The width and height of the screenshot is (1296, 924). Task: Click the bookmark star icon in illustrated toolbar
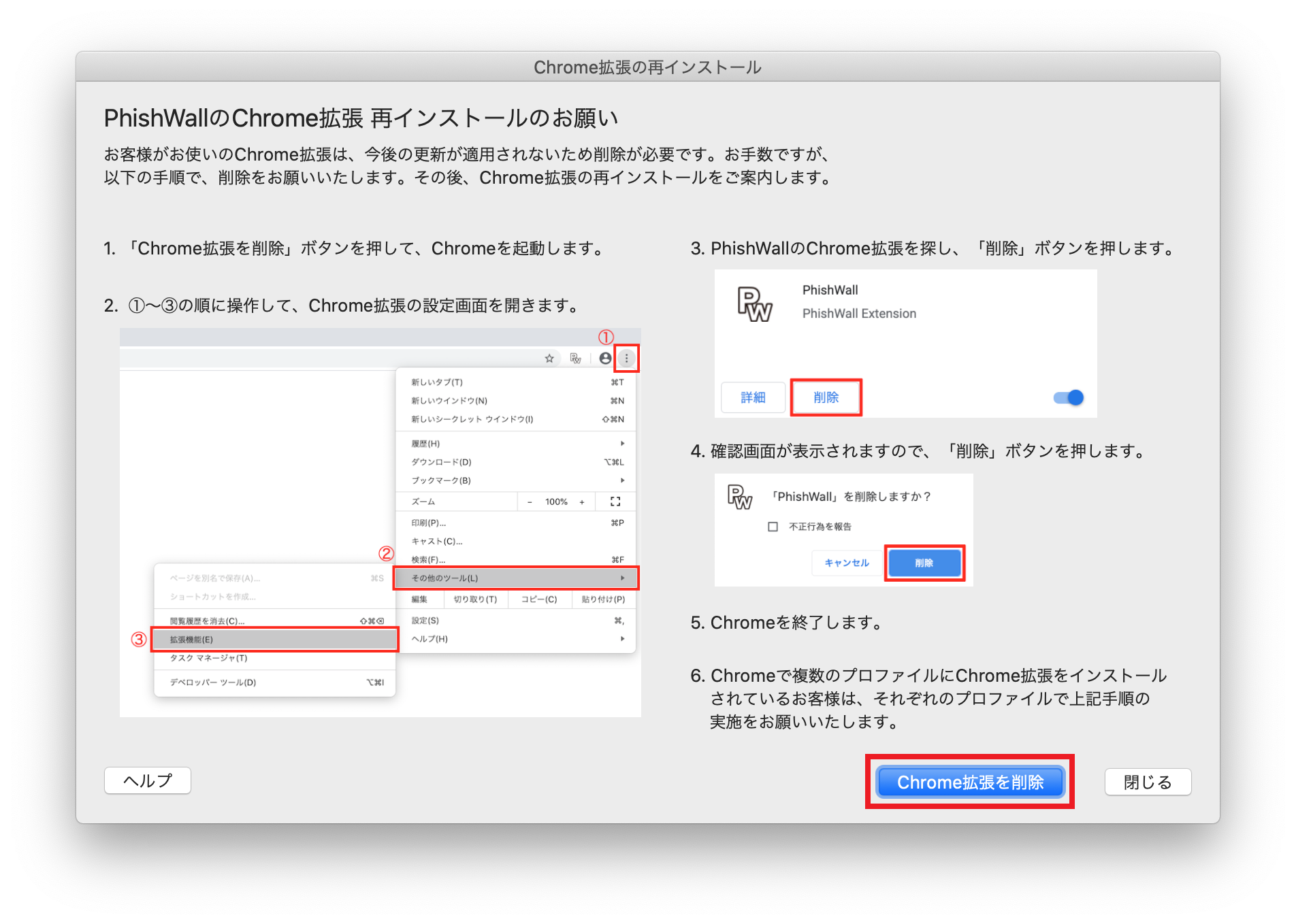pyautogui.click(x=549, y=359)
